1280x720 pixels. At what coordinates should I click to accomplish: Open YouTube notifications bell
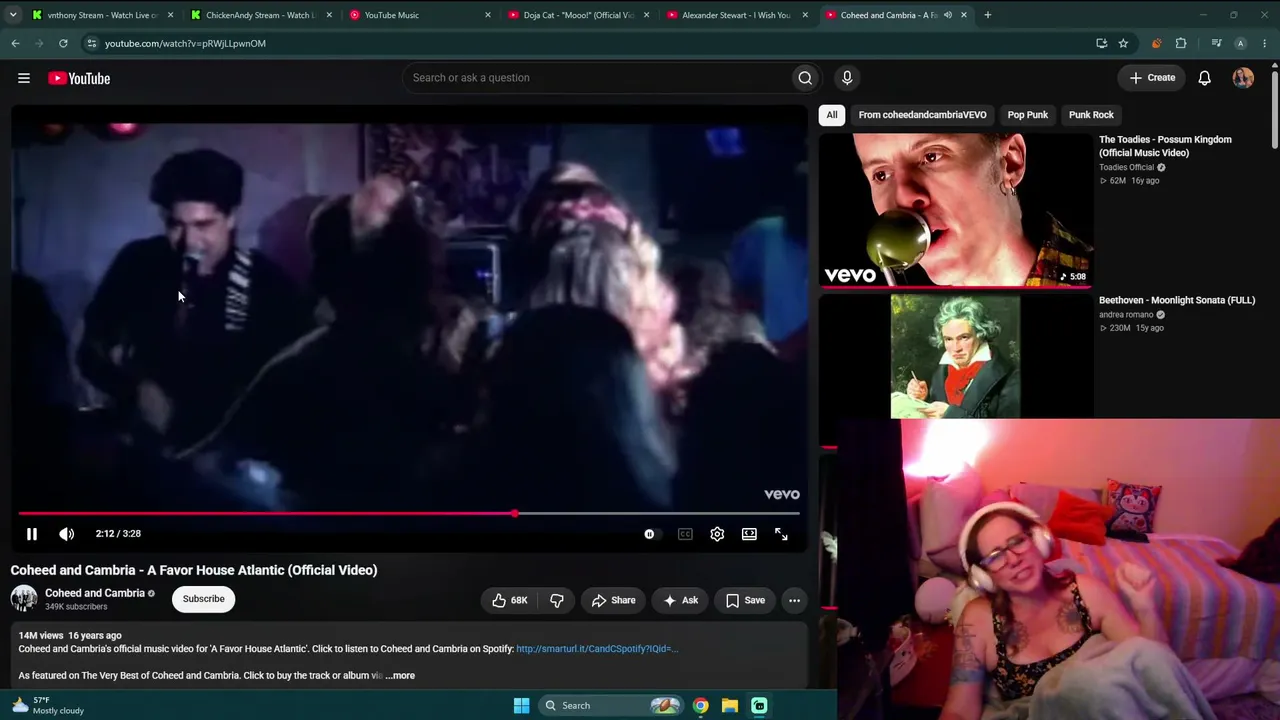tap(1204, 78)
